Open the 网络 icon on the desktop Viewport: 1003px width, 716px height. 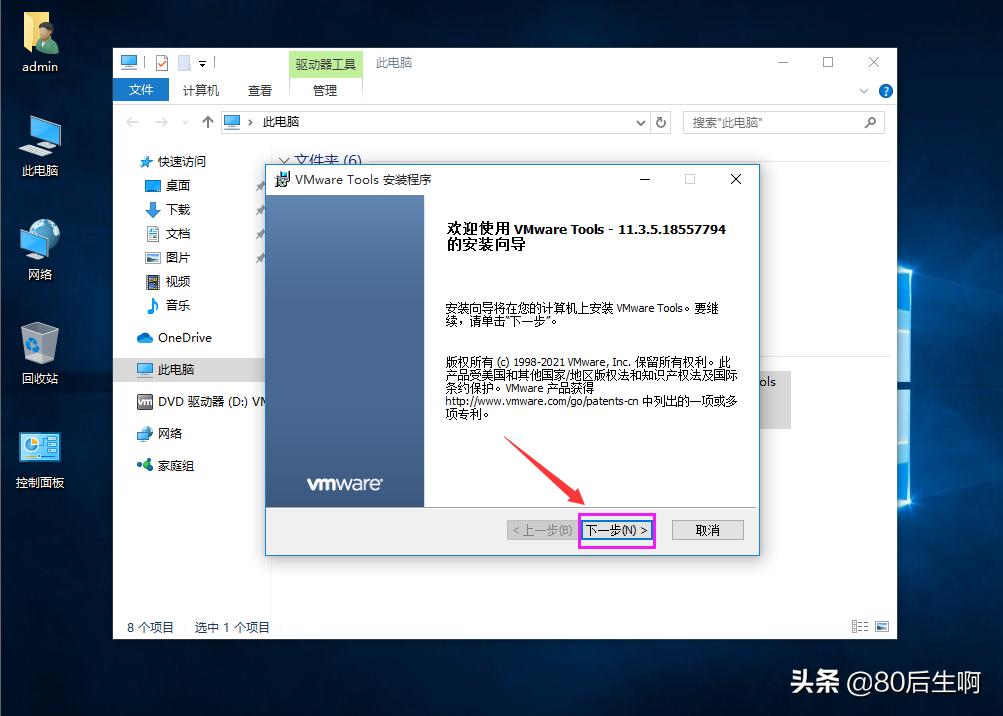pyautogui.click(x=38, y=240)
